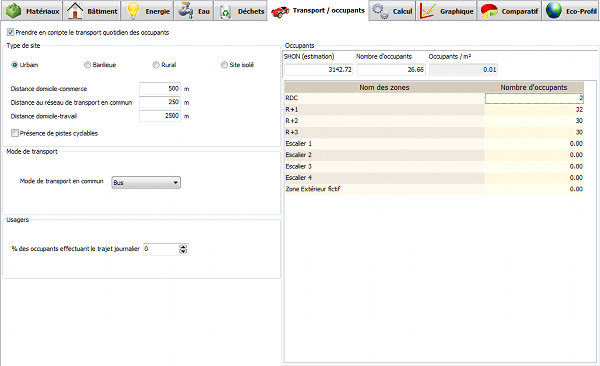The image size is (600, 366).
Task: Edit the Distance domicile-travail field
Action: [160, 116]
